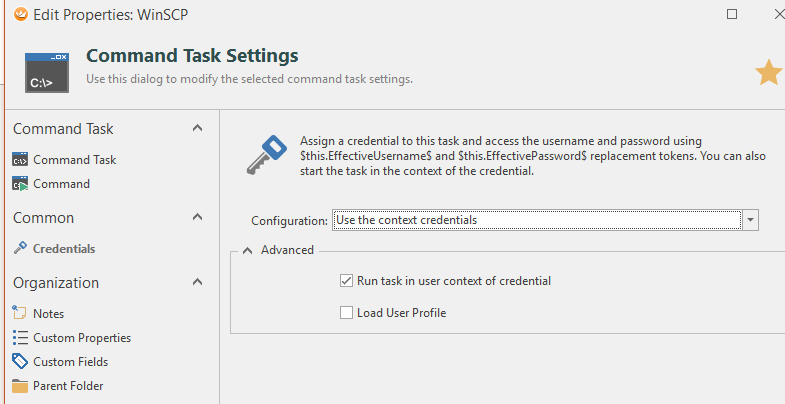
Task: Click the Configuration field showing context credentials
Action: (537, 220)
